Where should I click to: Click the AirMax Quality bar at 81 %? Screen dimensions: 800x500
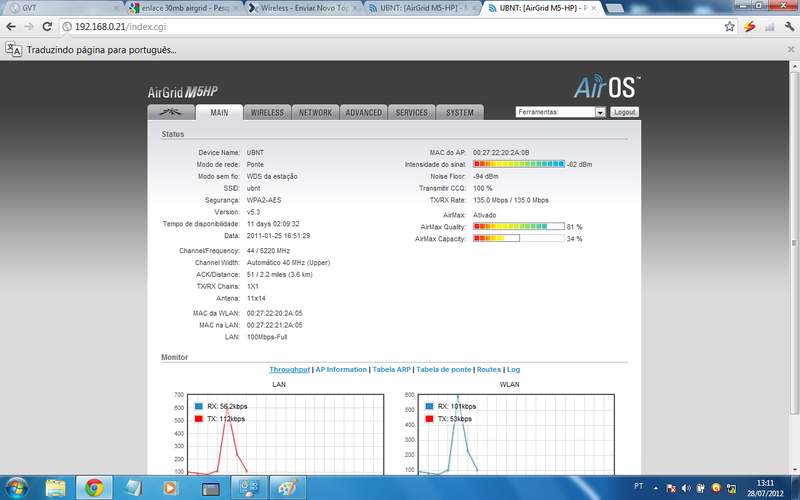click(519, 227)
